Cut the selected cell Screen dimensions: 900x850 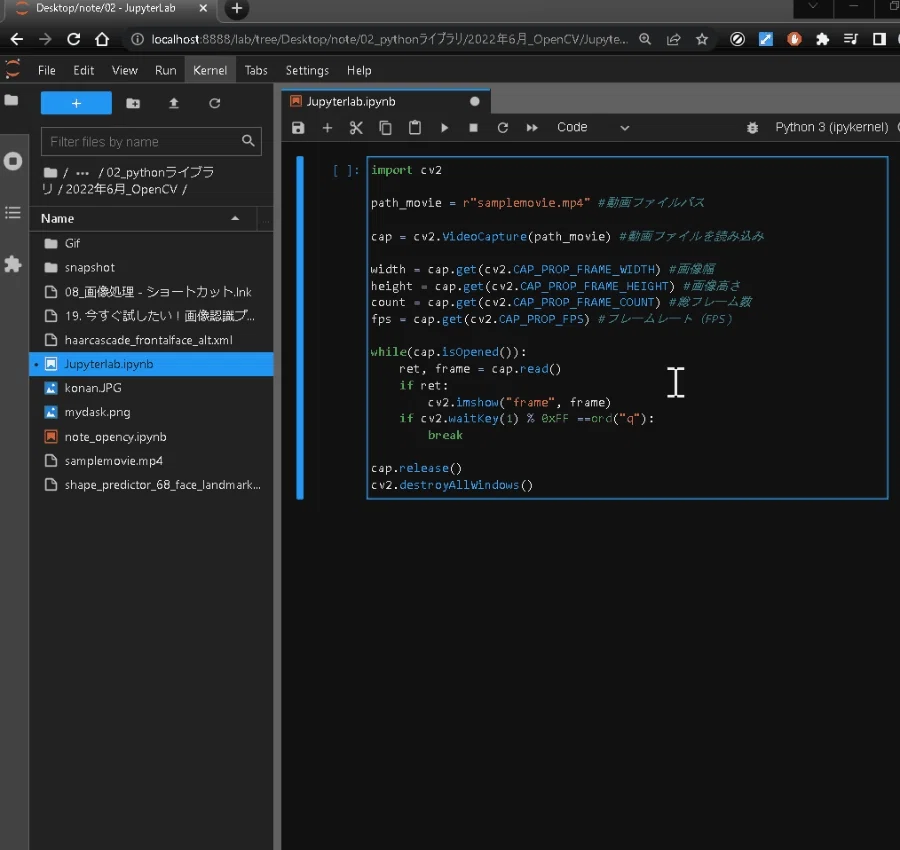pyautogui.click(x=356, y=127)
